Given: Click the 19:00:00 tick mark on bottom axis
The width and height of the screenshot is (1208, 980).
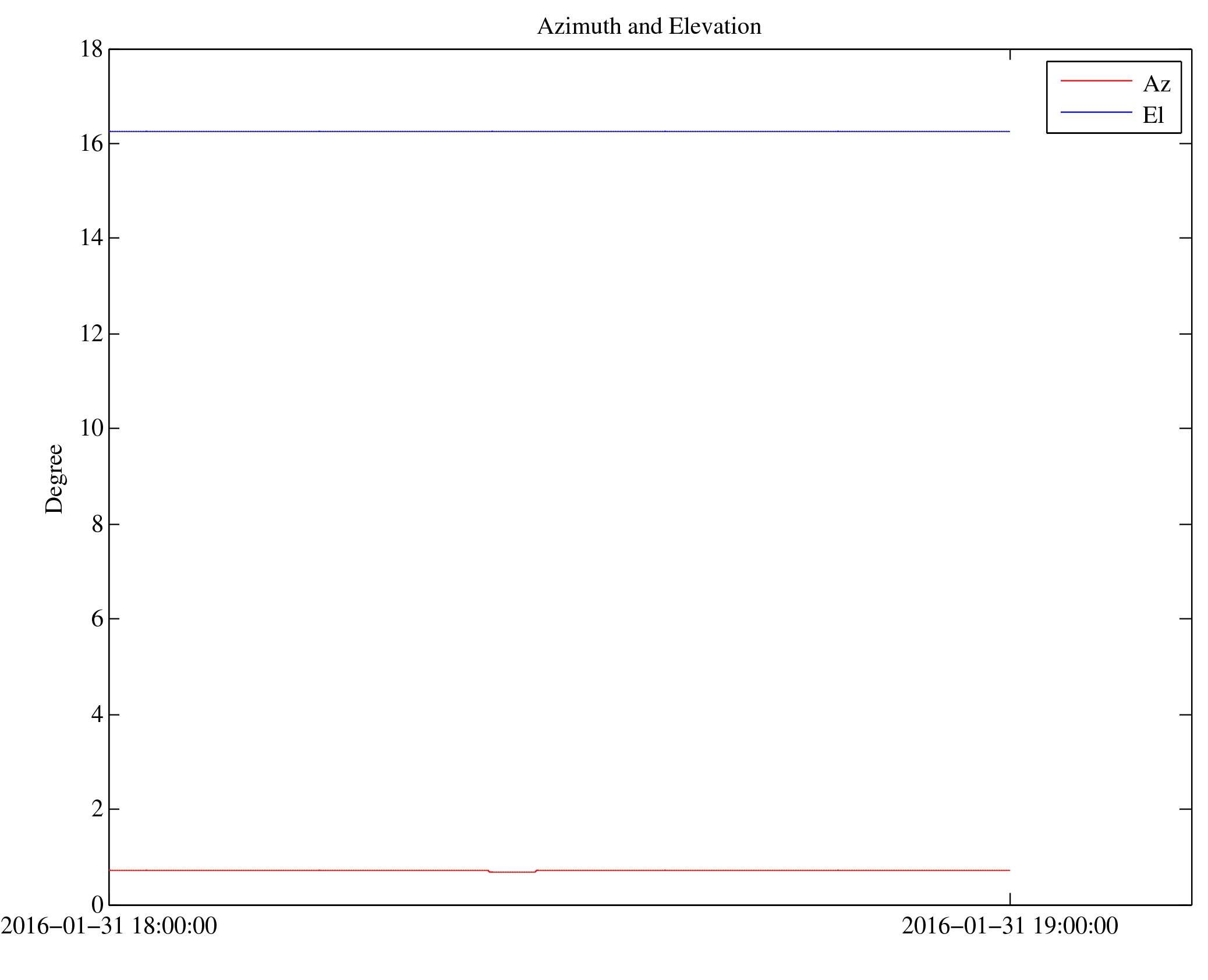Looking at the screenshot, I should pos(1009,898).
